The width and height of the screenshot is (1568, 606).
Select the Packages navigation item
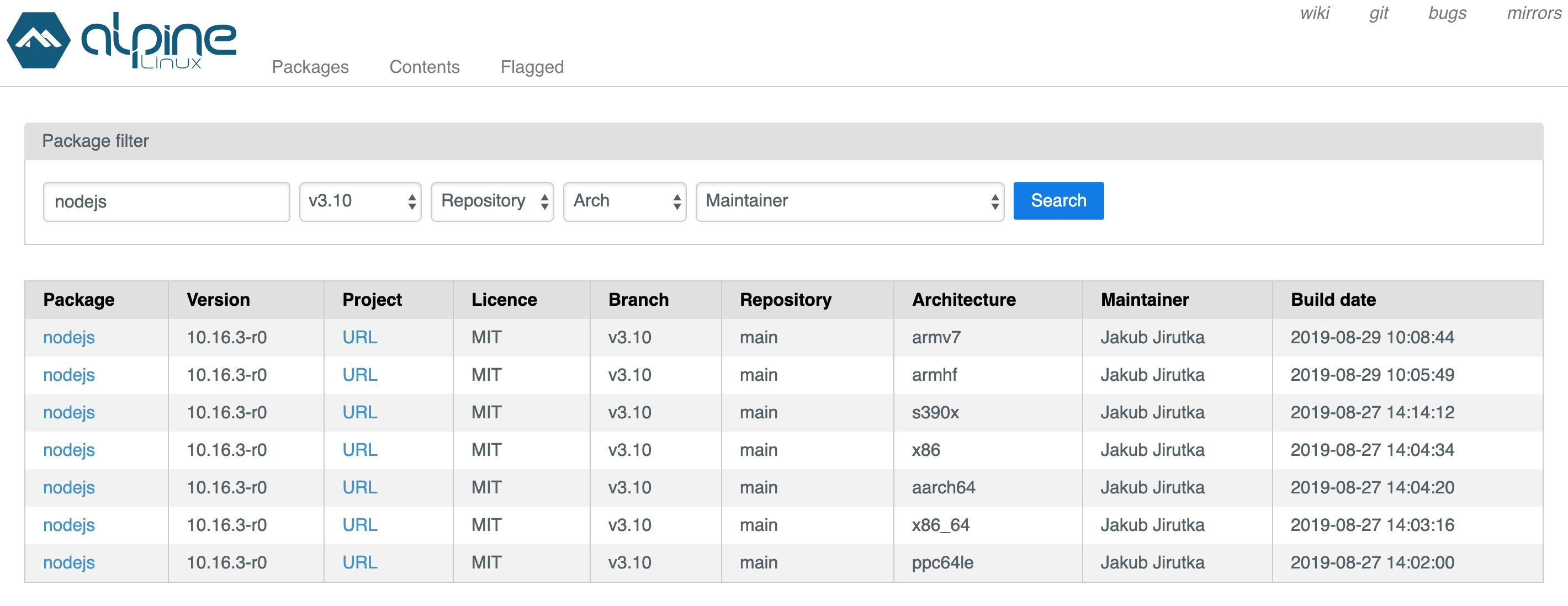click(310, 67)
